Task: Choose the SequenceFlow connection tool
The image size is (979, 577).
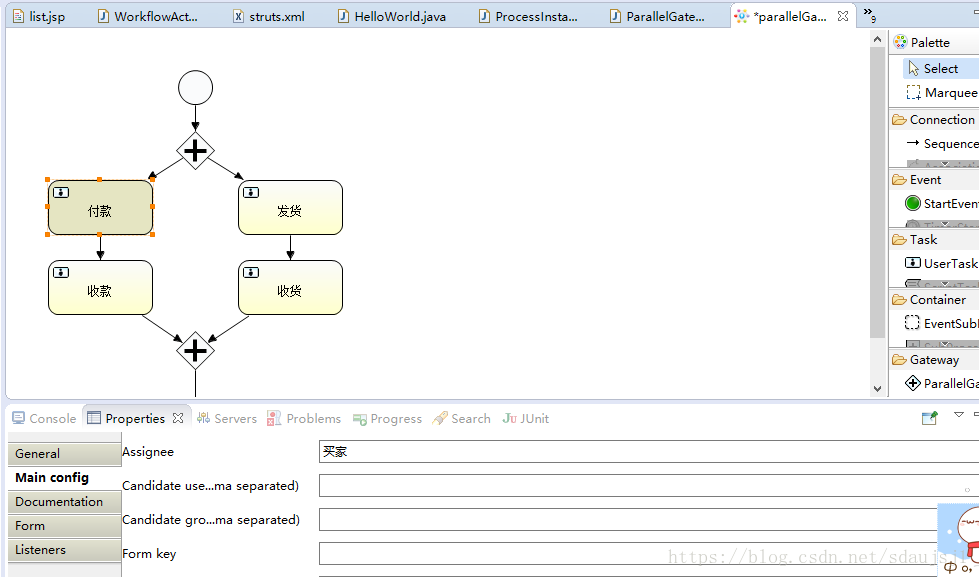Action: tap(942, 143)
